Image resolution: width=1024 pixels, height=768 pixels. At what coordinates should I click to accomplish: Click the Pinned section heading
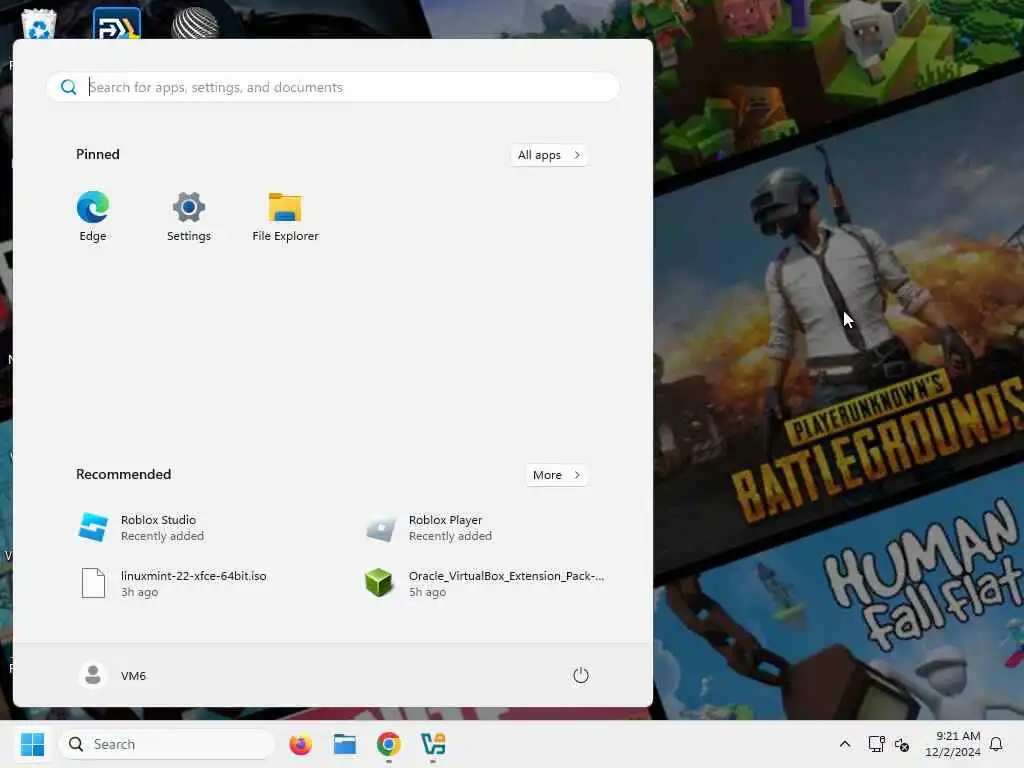click(98, 154)
